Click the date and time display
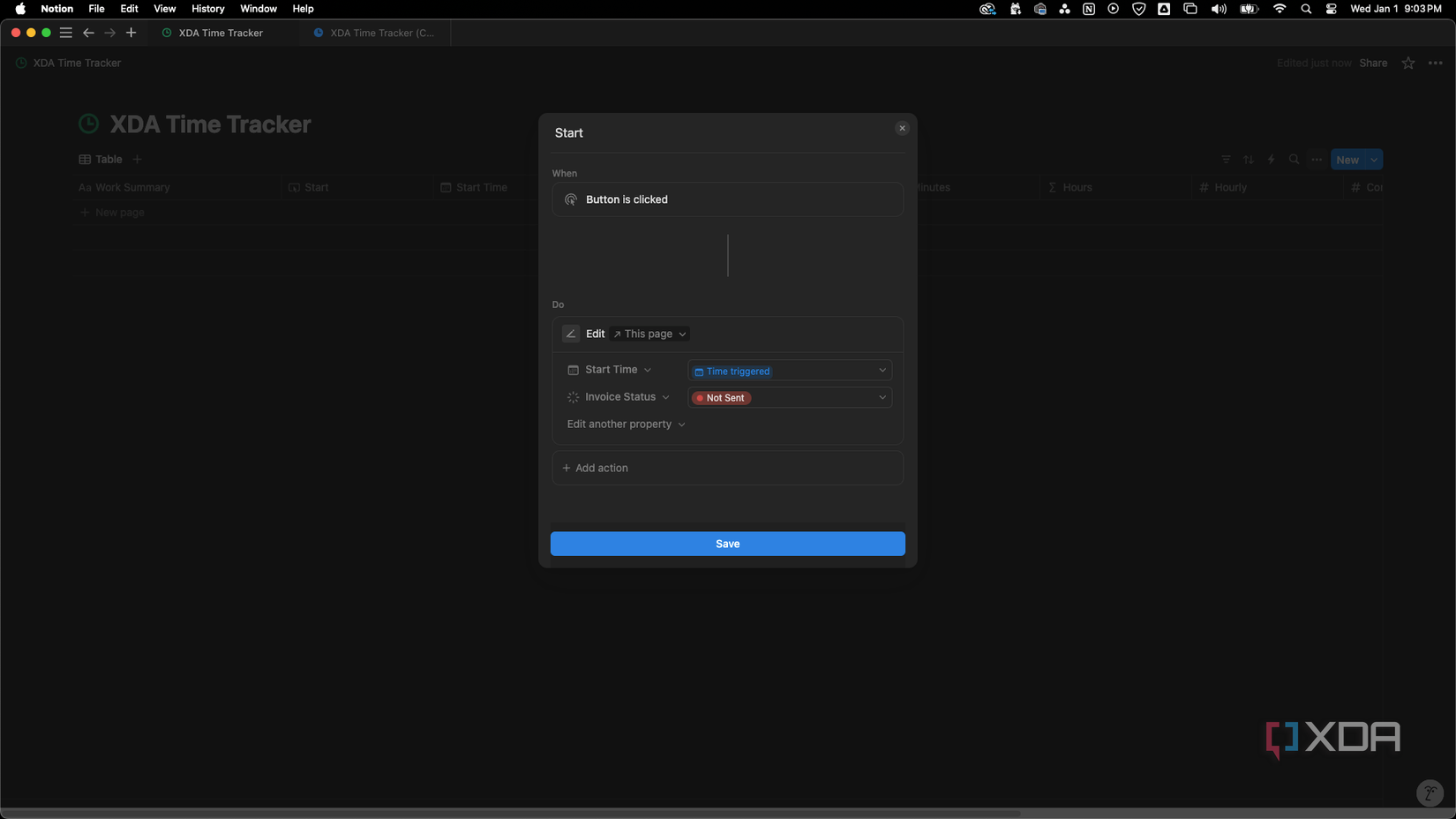Image resolution: width=1456 pixels, height=819 pixels. point(1396,9)
